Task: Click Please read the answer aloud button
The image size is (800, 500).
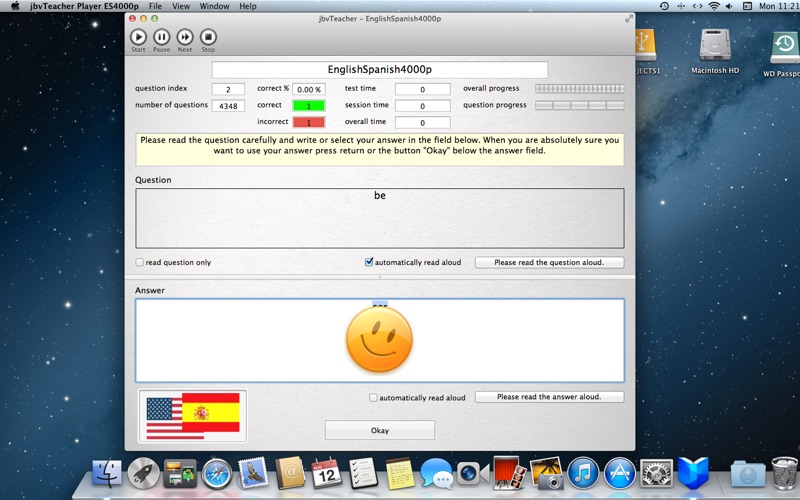Action: (549, 397)
